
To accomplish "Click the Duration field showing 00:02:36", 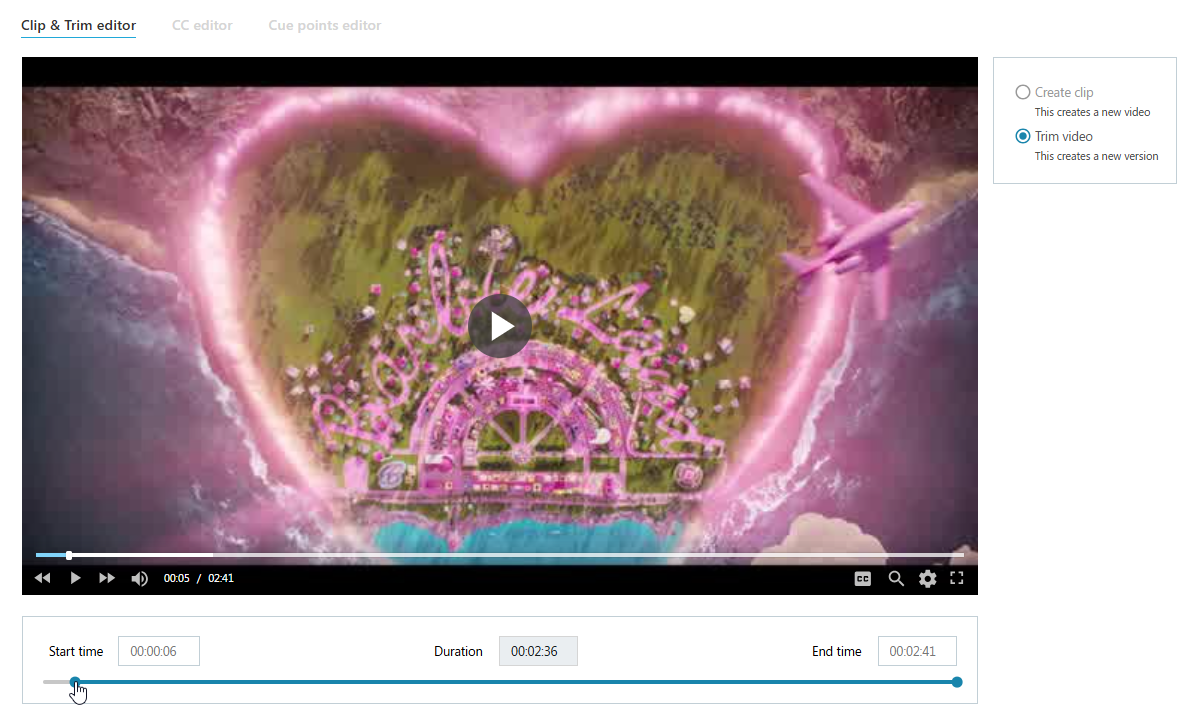I will pyautogui.click(x=538, y=651).
